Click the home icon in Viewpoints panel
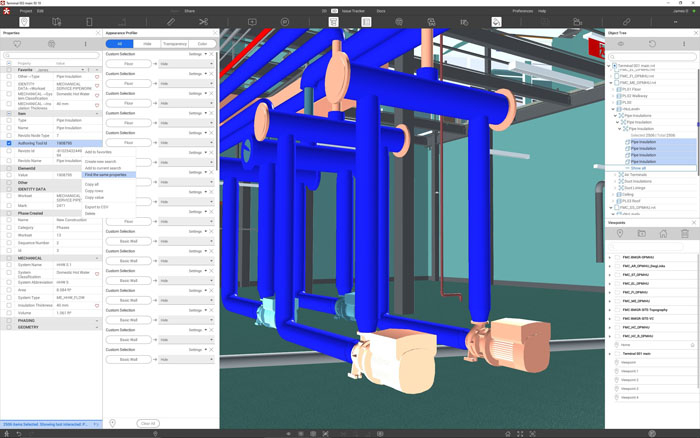This screenshot has height=438, width=700. pyautogui.click(x=663, y=234)
